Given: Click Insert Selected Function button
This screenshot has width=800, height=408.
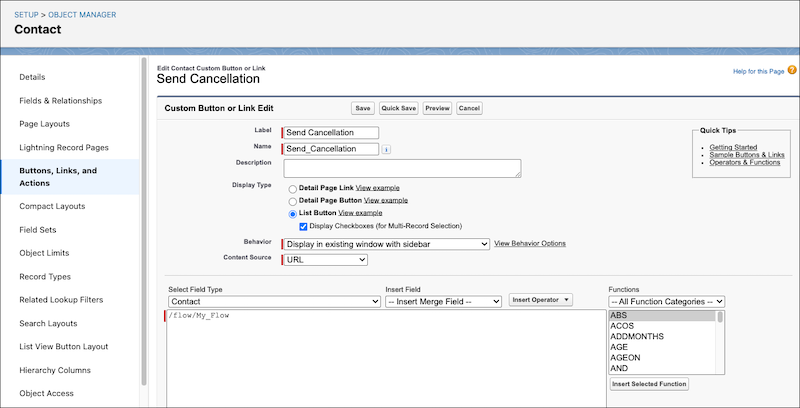Looking at the screenshot, I should [648, 384].
